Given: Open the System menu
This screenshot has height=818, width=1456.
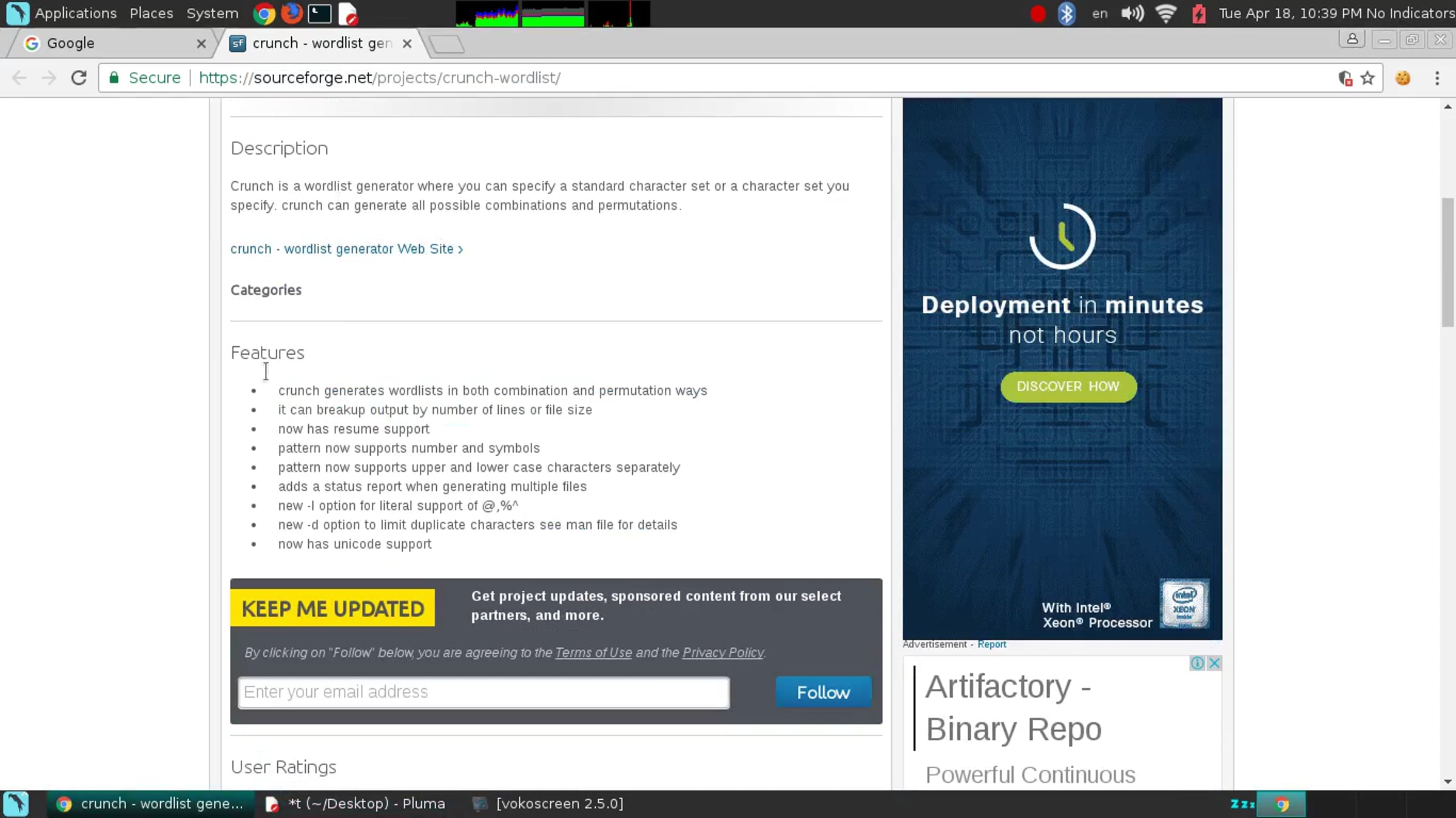Looking at the screenshot, I should (x=212, y=13).
